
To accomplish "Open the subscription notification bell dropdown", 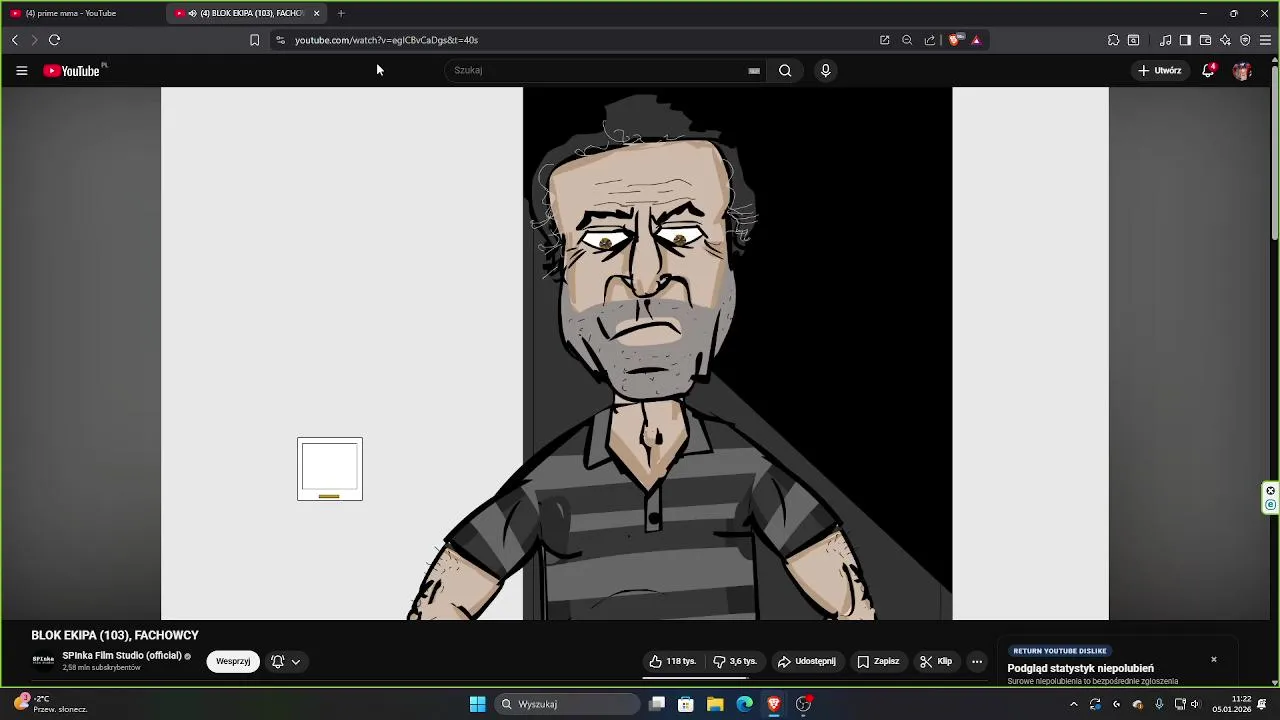I will [x=285, y=661].
